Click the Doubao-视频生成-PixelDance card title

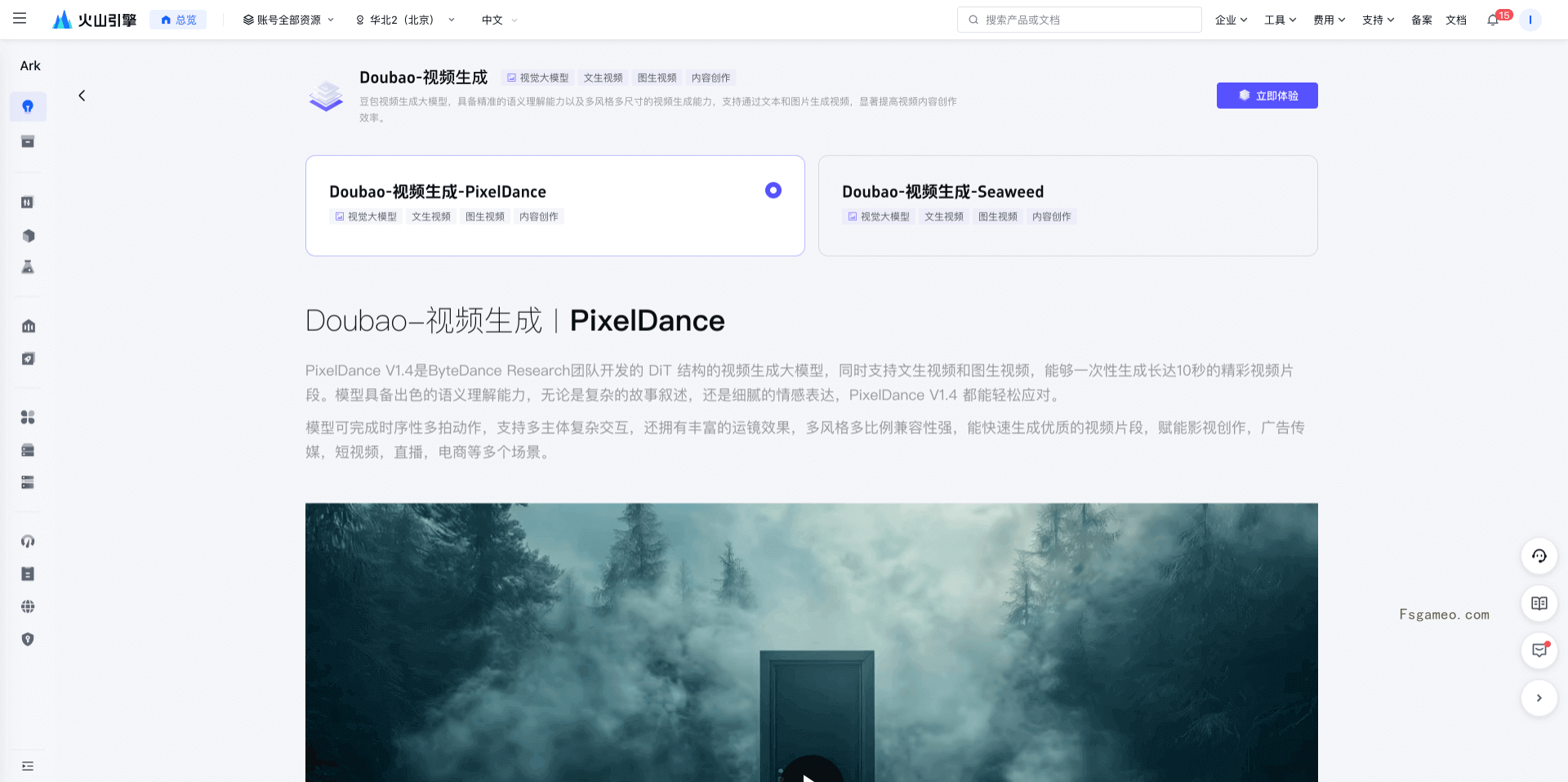pos(438,192)
